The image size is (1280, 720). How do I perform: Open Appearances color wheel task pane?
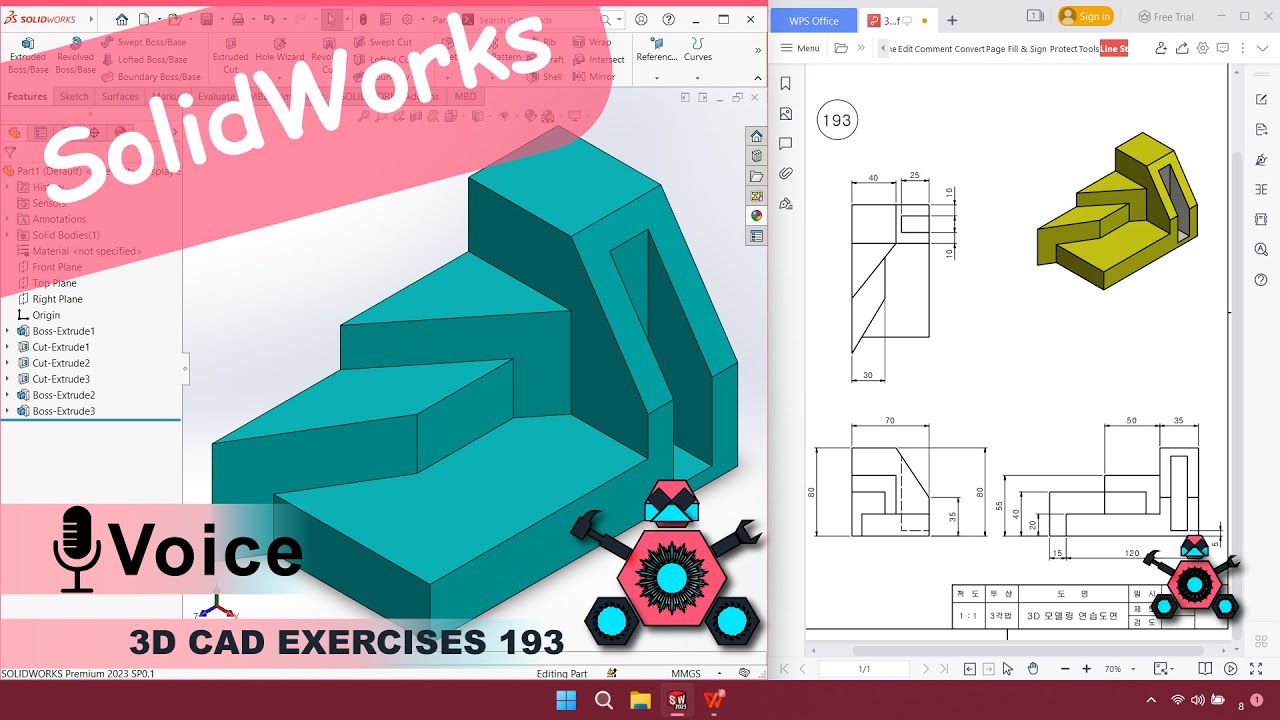pos(756,216)
